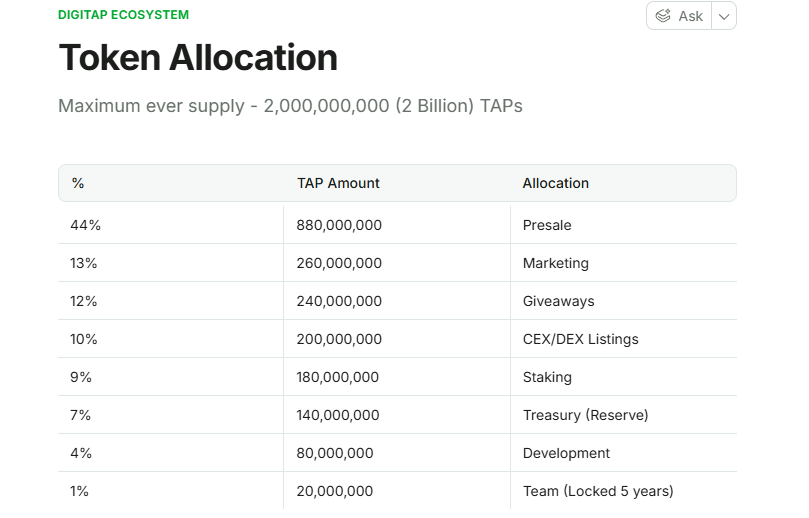Click the 44% percentage cell
Image resolution: width=809 pixels, height=518 pixels.
click(85, 225)
